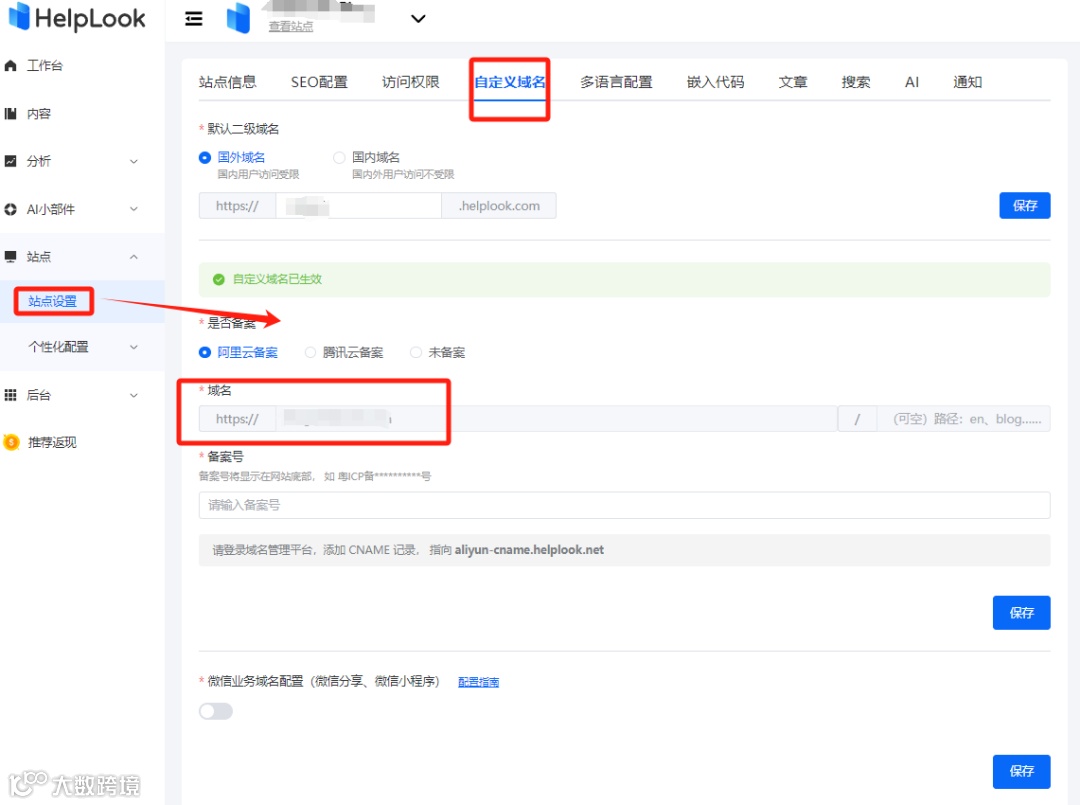Choose 腾讯云备案 as filing type
This screenshot has width=1080, height=805.
pos(310,352)
